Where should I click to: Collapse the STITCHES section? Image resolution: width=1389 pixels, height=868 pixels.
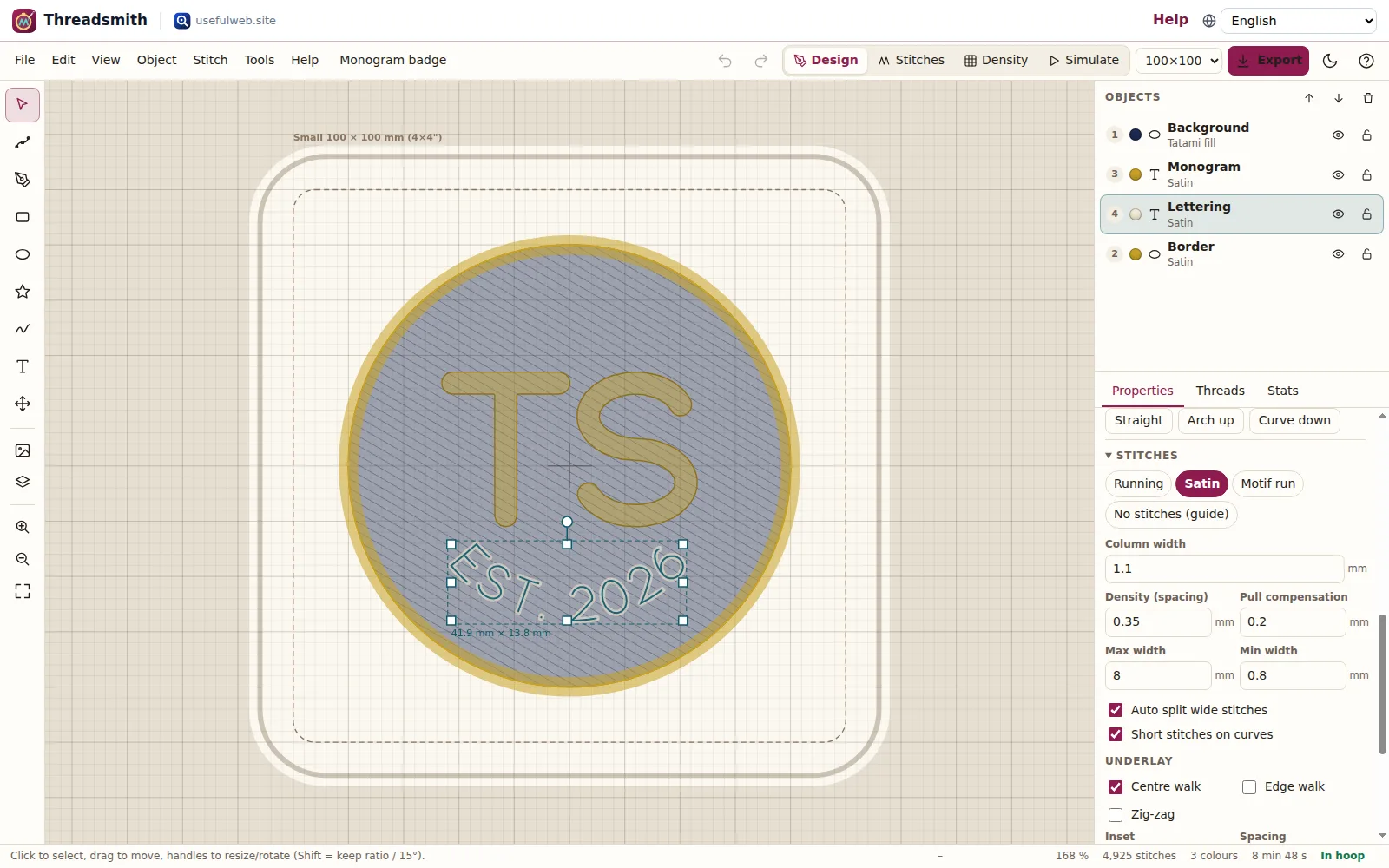coord(1142,456)
